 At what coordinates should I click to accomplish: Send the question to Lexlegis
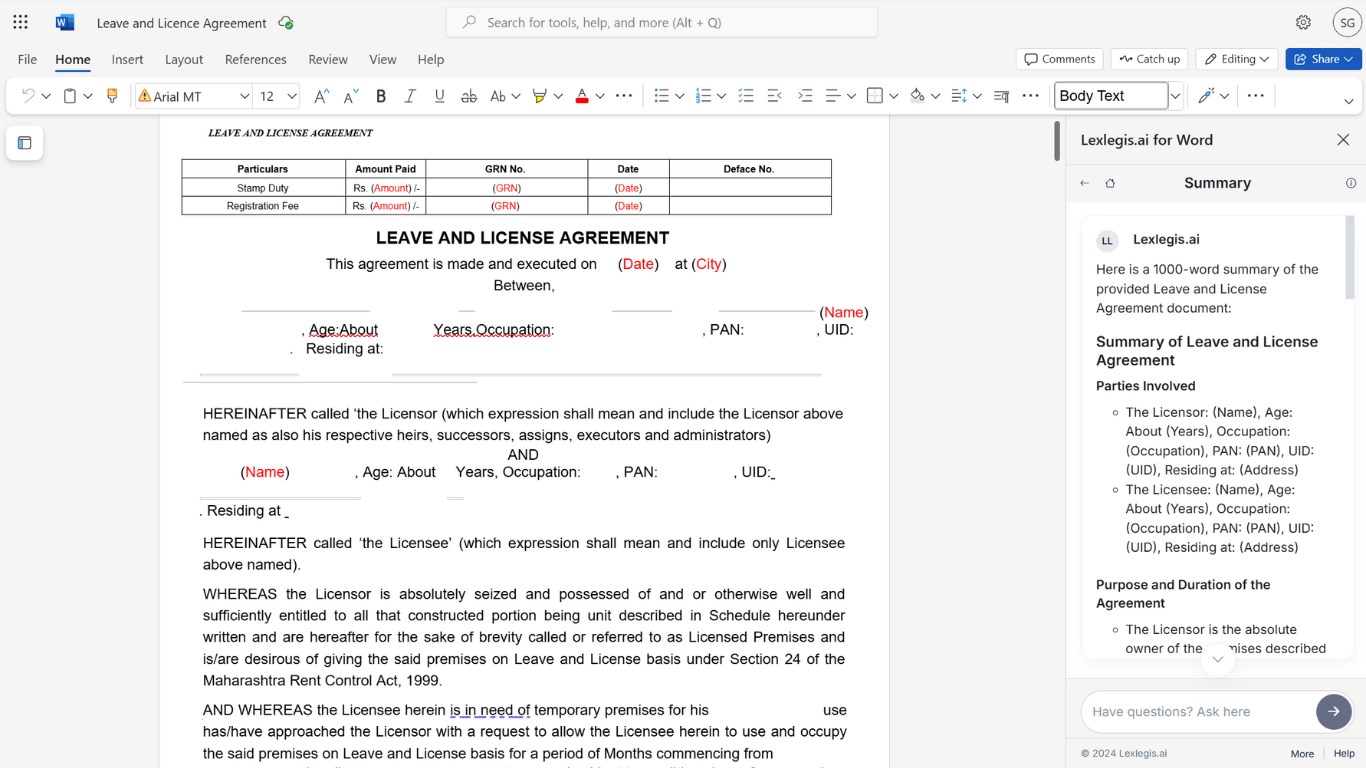point(1333,711)
